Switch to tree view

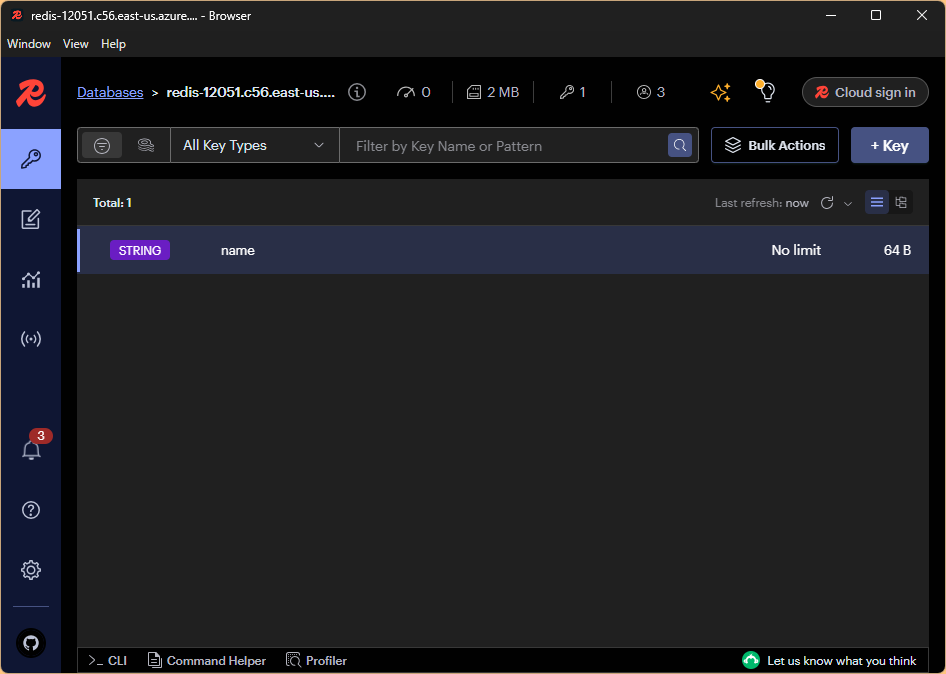901,203
